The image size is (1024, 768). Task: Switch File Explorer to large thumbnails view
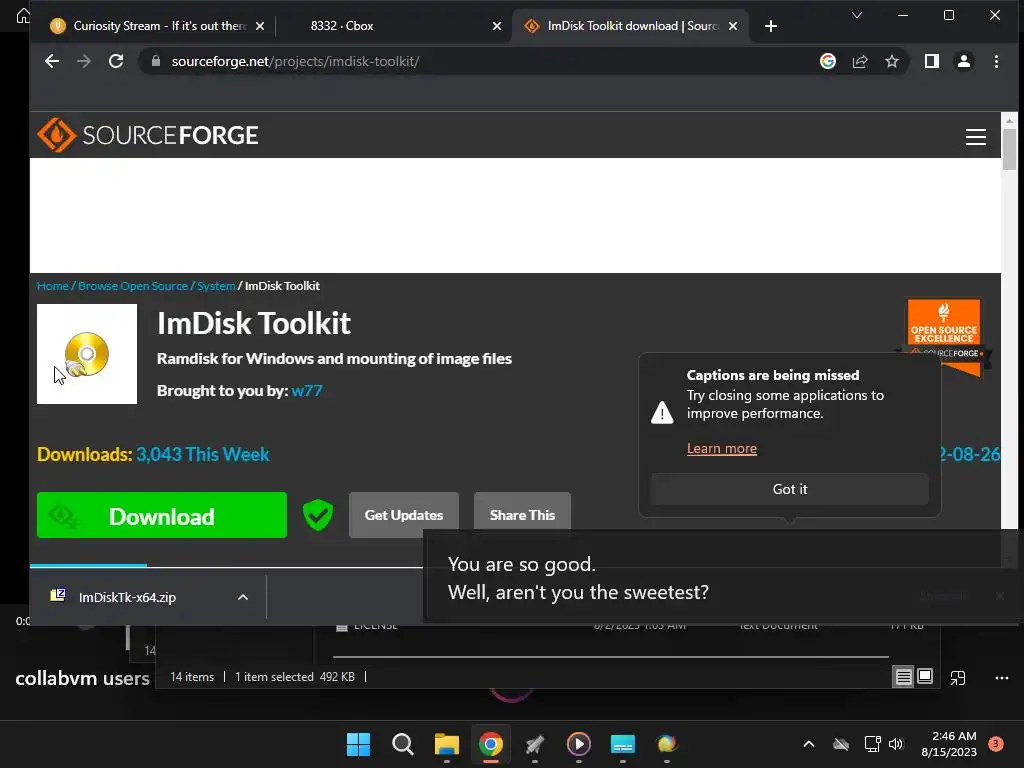(x=925, y=677)
